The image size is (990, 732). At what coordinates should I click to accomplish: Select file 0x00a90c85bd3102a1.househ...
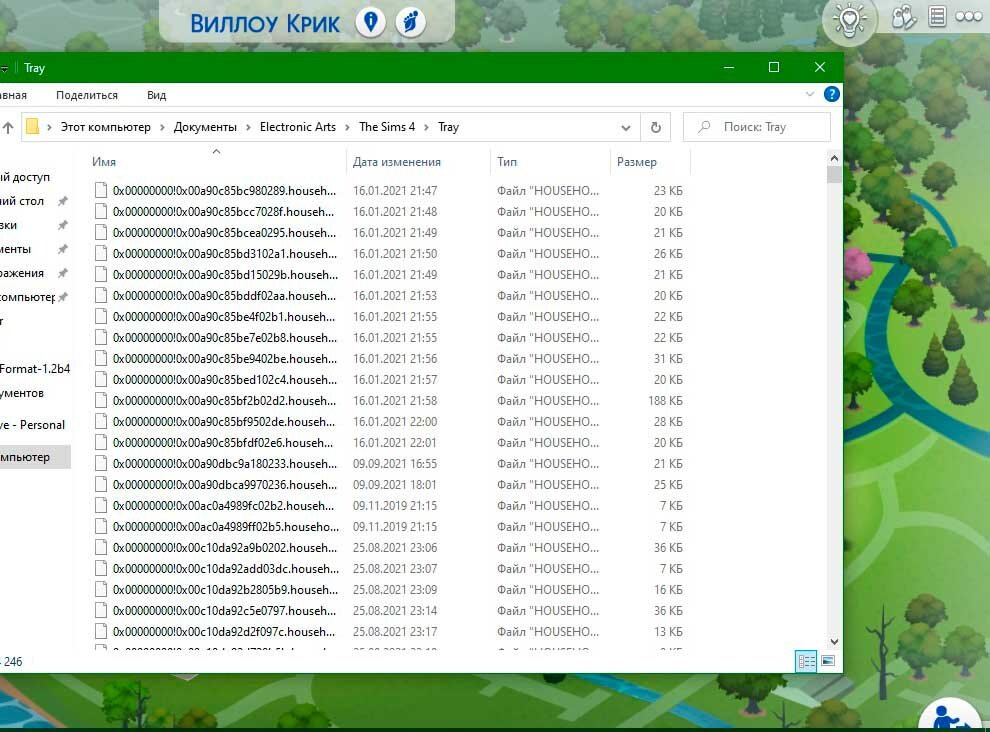(225, 253)
